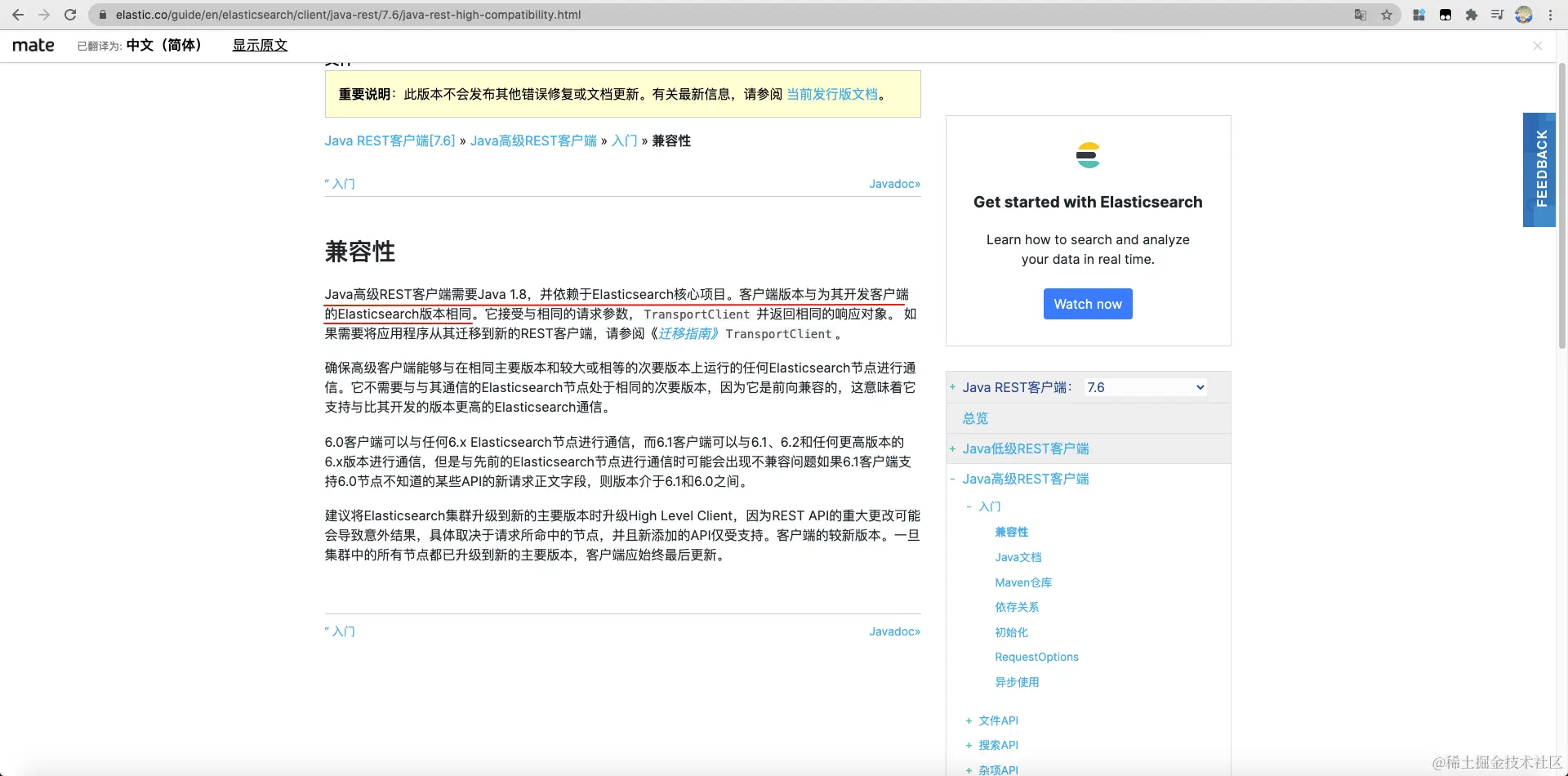
Task: Click 显示原文 in the translation bar
Action: click(260, 45)
